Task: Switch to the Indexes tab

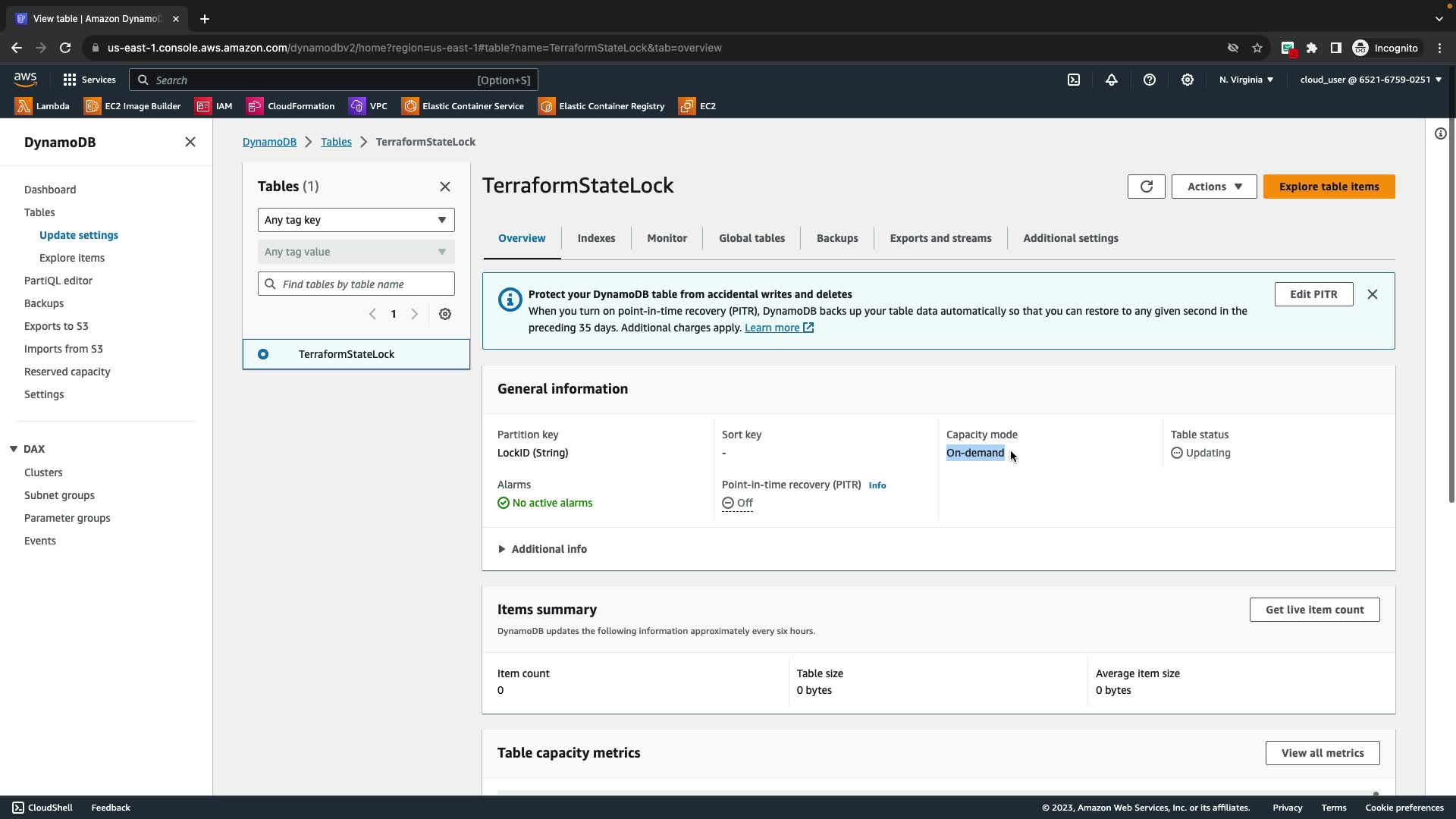Action: tap(596, 238)
